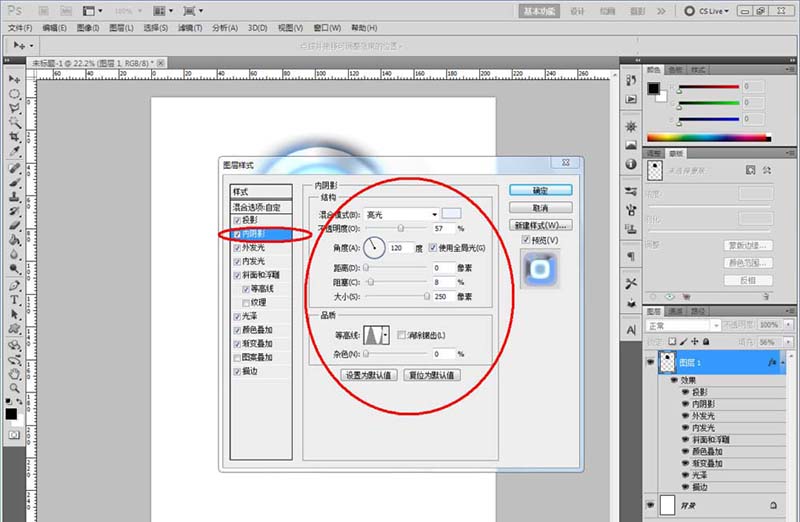Screen dimensions: 800x522
Task: Open the 滤镜(T) menu
Action: (190, 28)
